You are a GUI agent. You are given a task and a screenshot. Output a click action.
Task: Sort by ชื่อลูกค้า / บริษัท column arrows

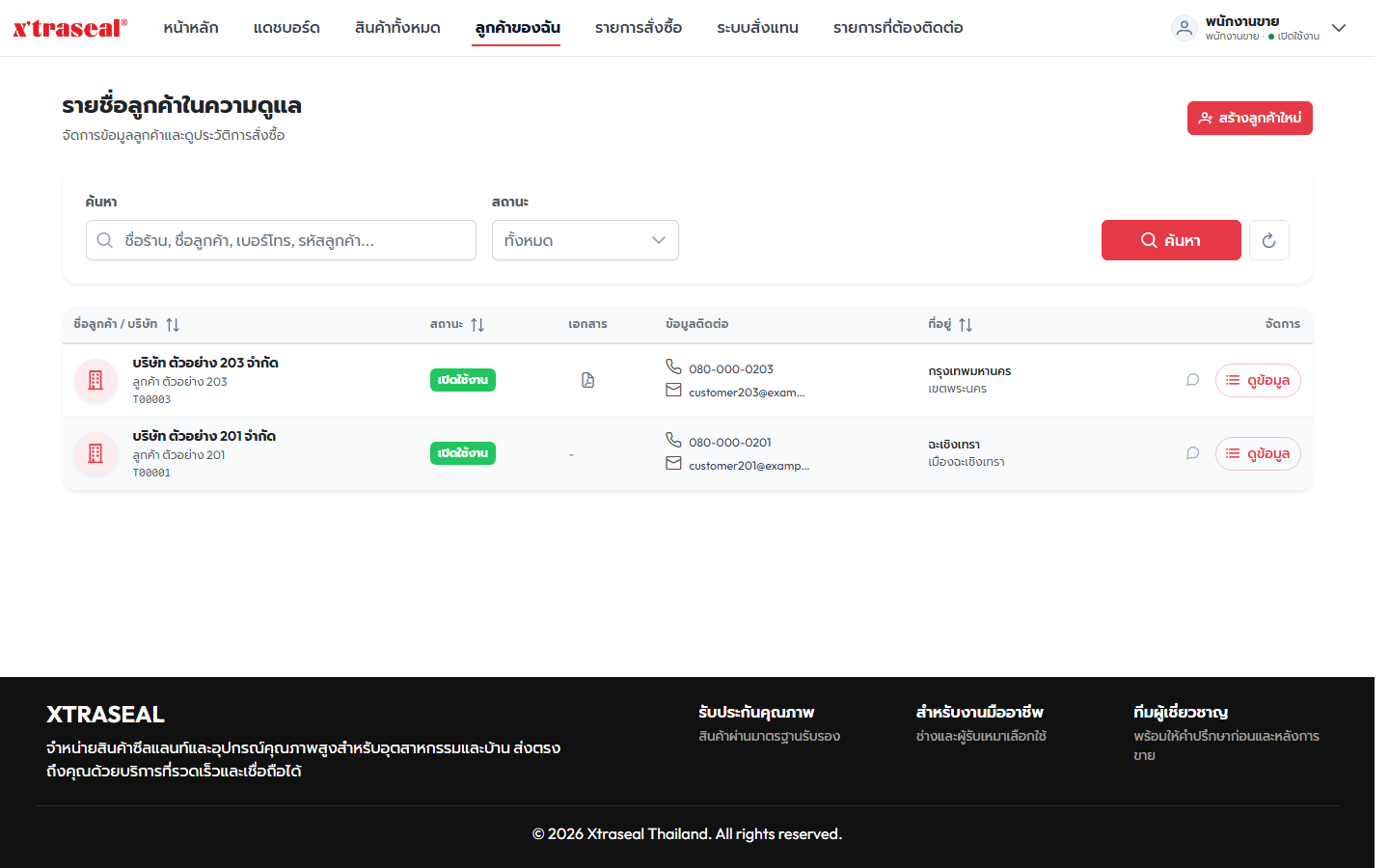[x=173, y=325]
